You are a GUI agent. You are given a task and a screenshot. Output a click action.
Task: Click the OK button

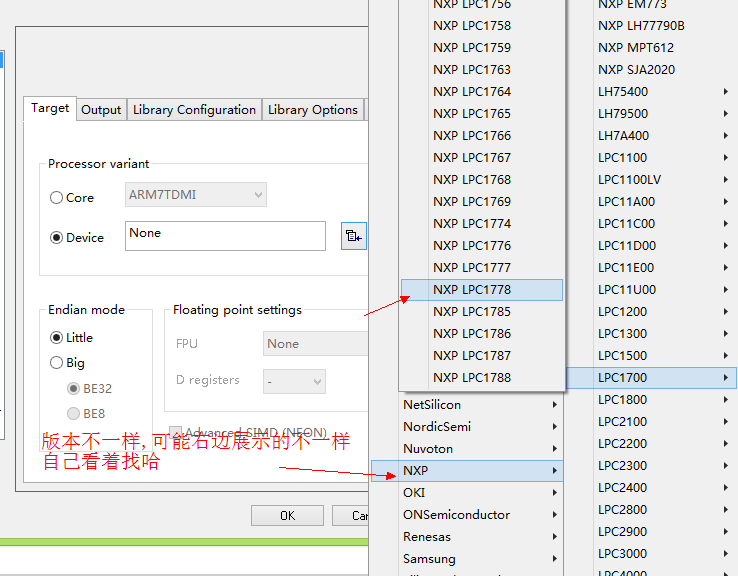288,515
